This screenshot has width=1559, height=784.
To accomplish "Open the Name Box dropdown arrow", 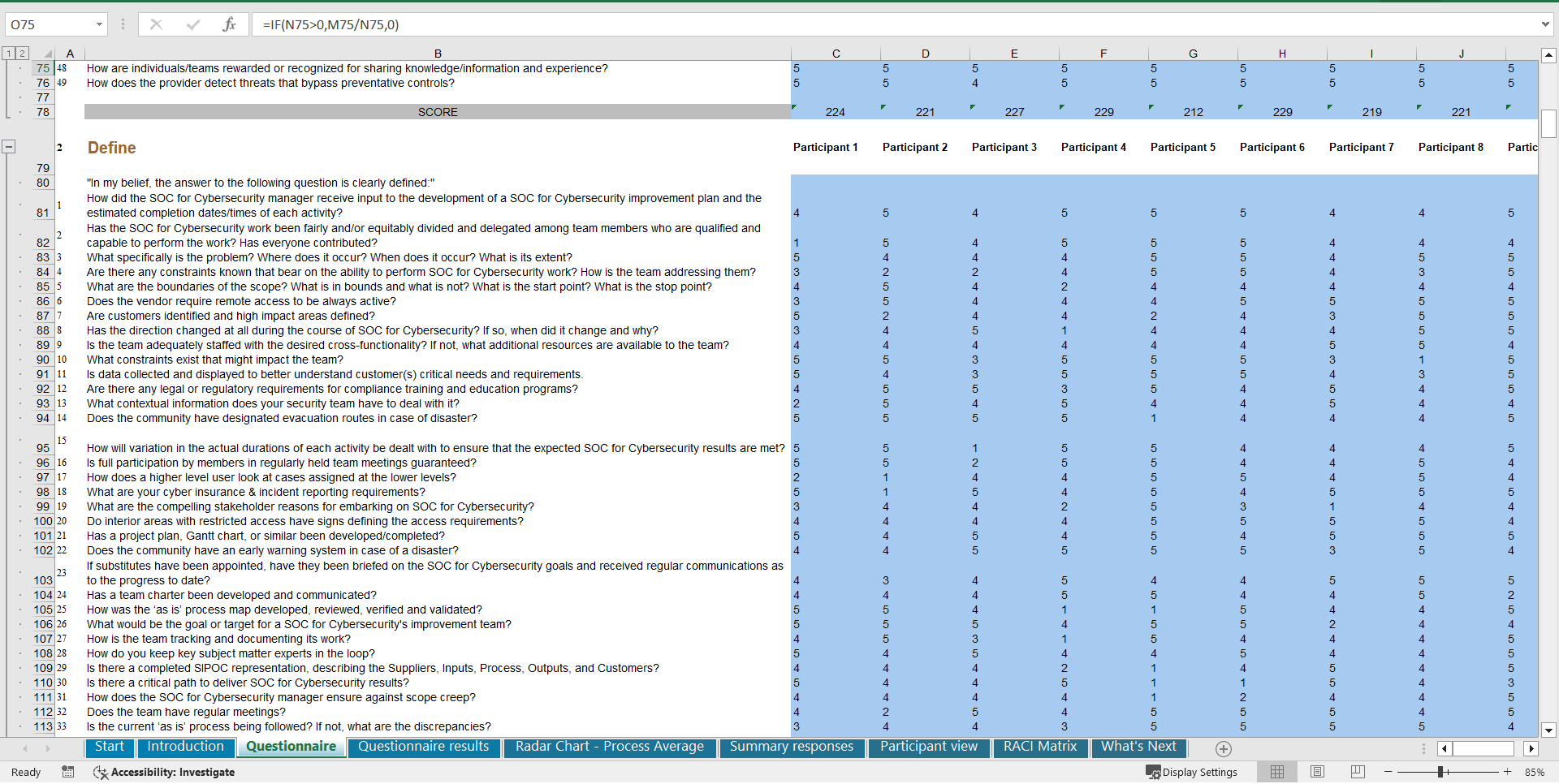I will [99, 24].
